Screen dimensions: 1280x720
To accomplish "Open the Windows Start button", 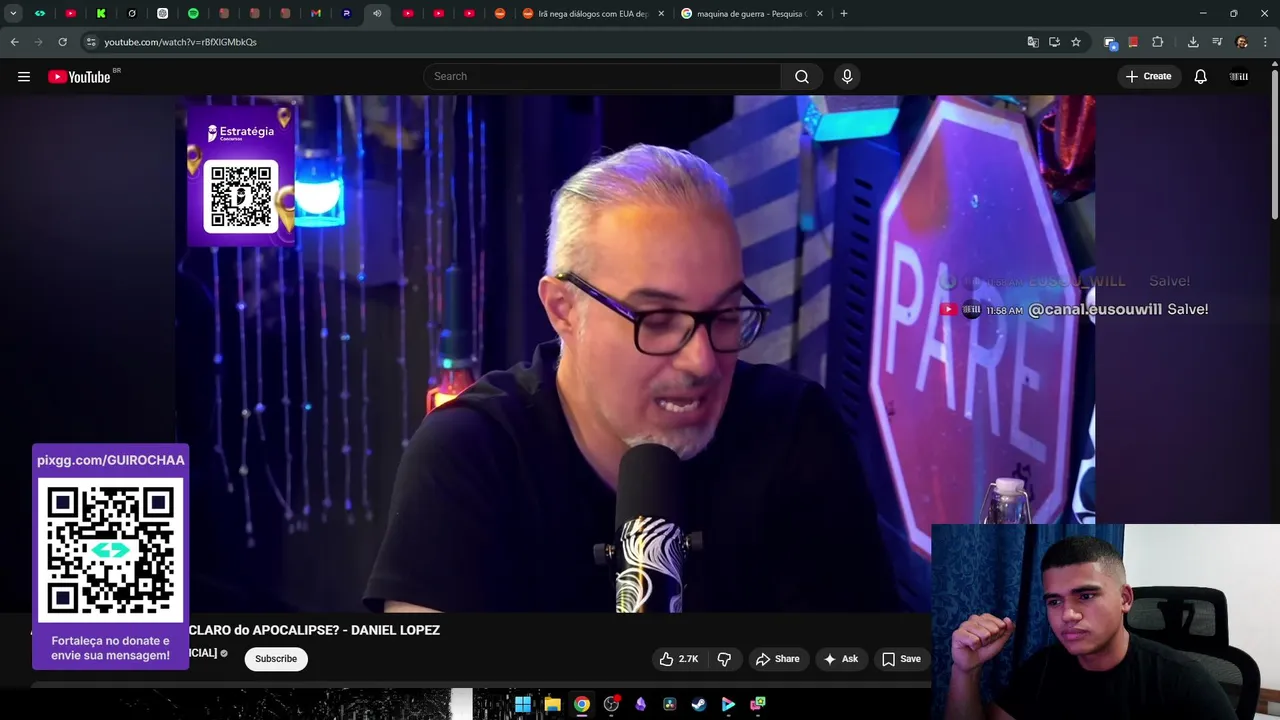I will coord(523,704).
